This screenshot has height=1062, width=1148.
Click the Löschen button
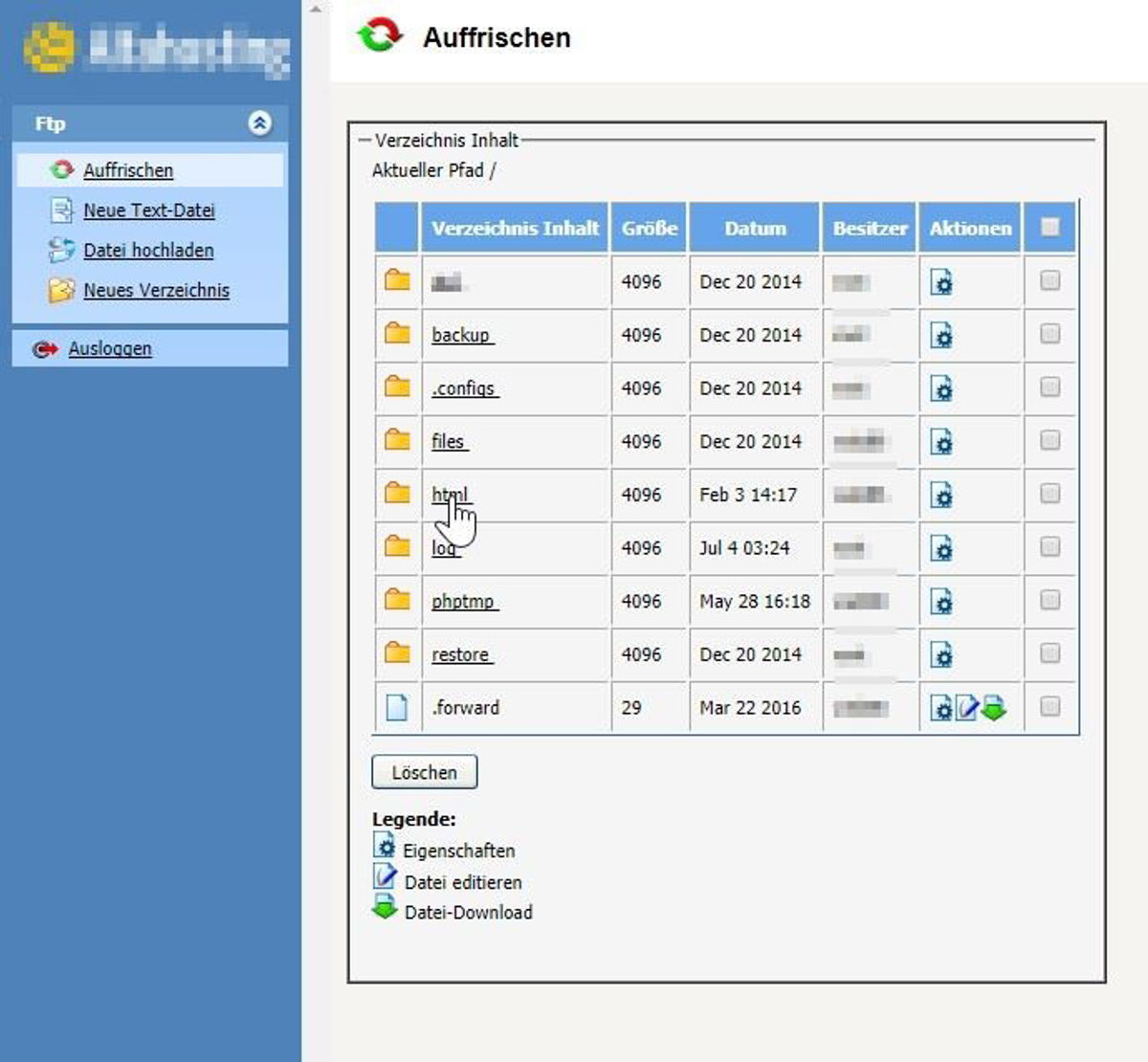pos(424,772)
